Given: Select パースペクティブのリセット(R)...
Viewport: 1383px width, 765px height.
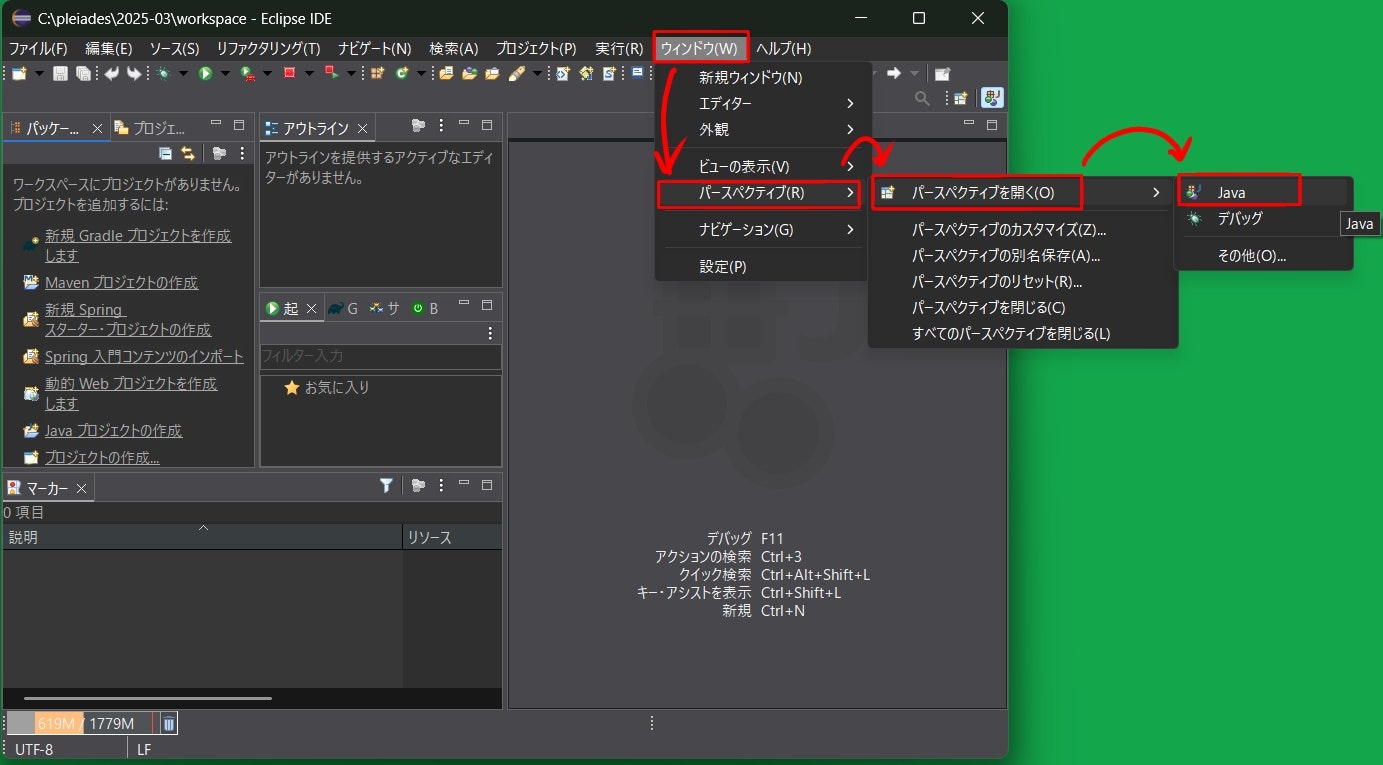Looking at the screenshot, I should point(1023,281).
